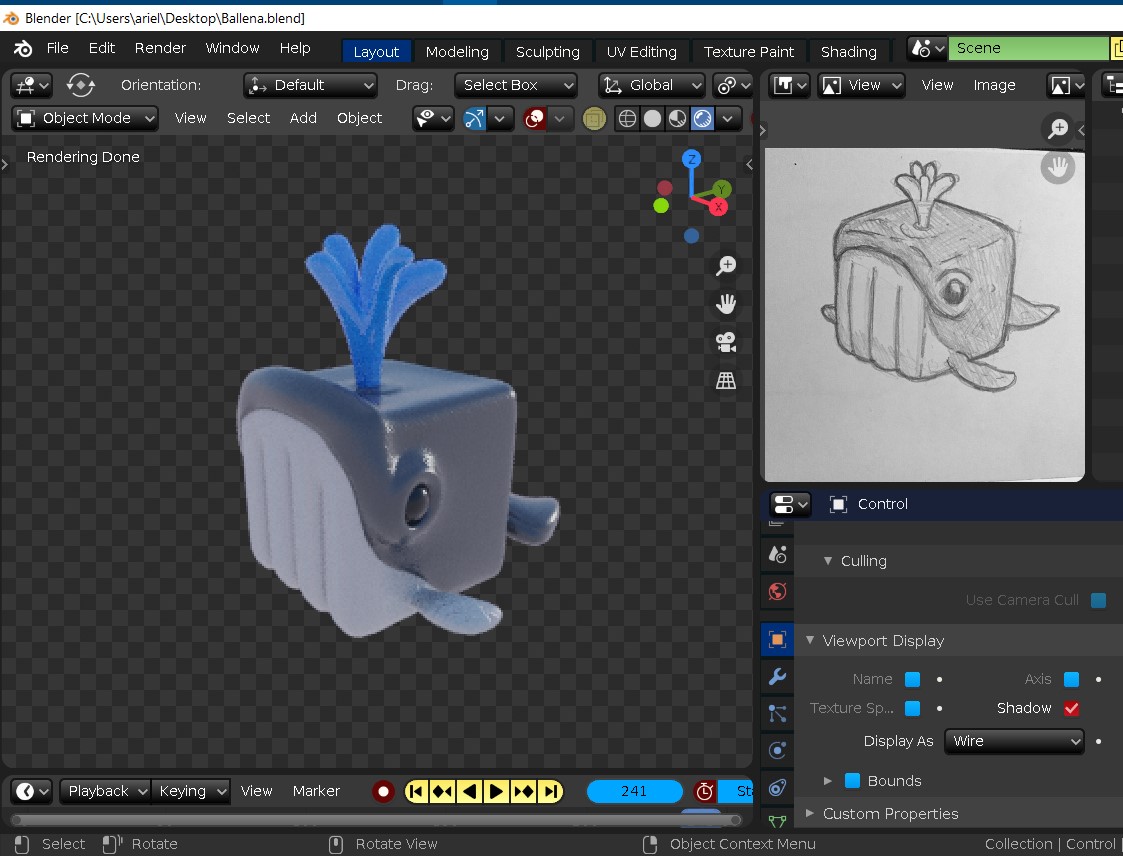Select the Modifier properties wrench icon

pos(776,677)
